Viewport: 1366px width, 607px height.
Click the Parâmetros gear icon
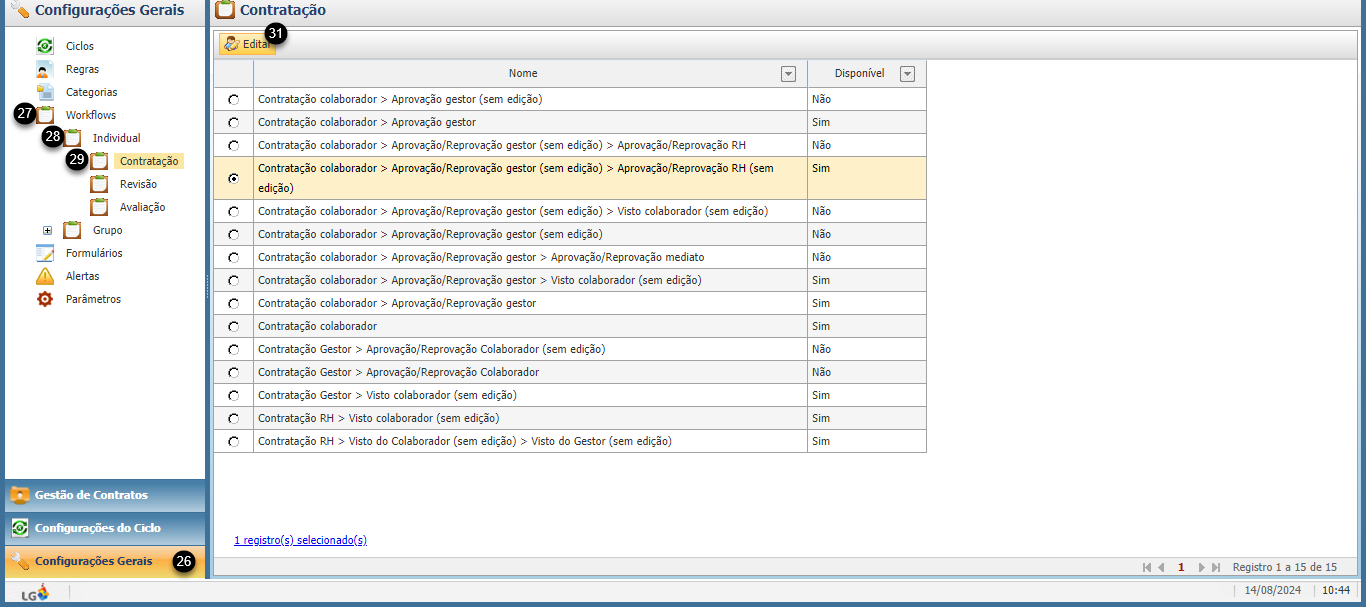(x=45, y=299)
